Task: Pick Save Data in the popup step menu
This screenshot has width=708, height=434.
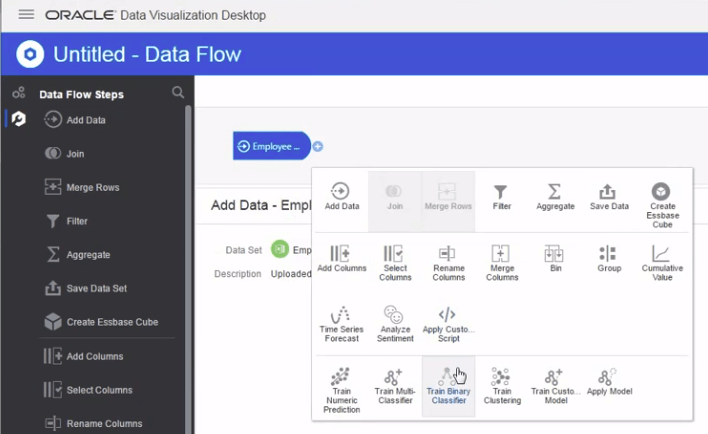Action: pyautogui.click(x=609, y=197)
